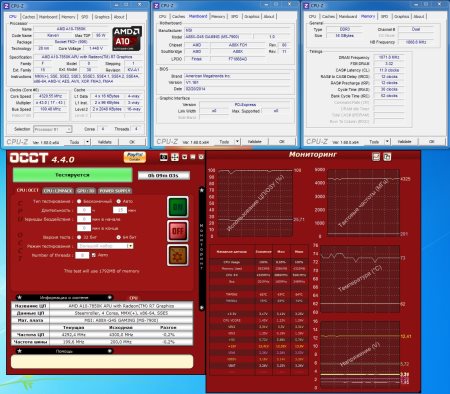Open OCCT settings with the orange gear button
Image resolution: width=450 pixels, height=394 pixels.
coord(177,255)
